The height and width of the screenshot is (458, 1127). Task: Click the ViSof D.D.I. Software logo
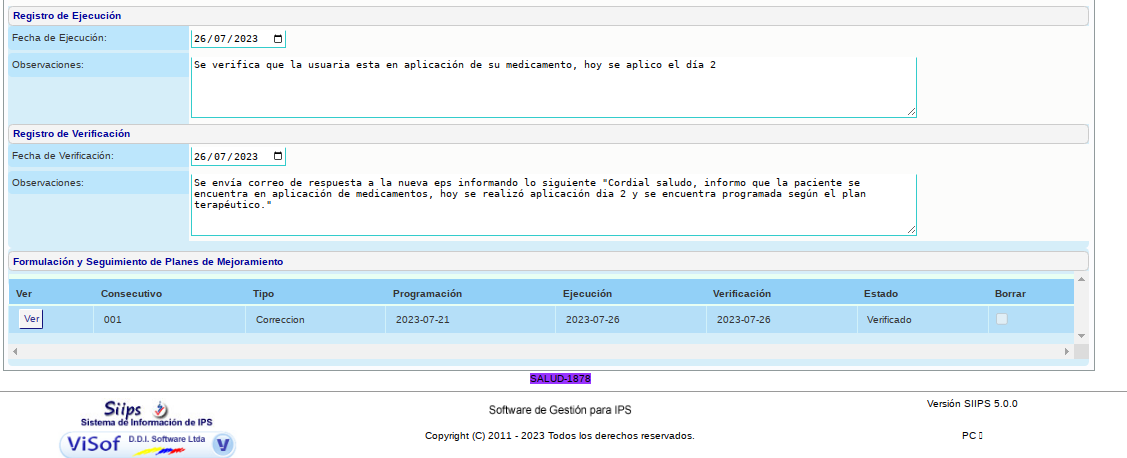point(147,444)
